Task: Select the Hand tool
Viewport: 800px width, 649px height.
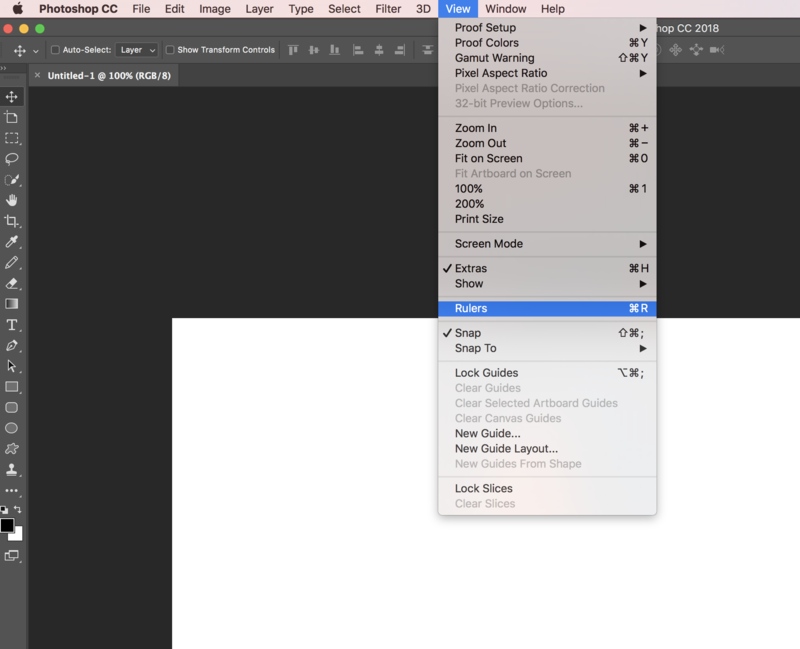Action: click(11, 200)
